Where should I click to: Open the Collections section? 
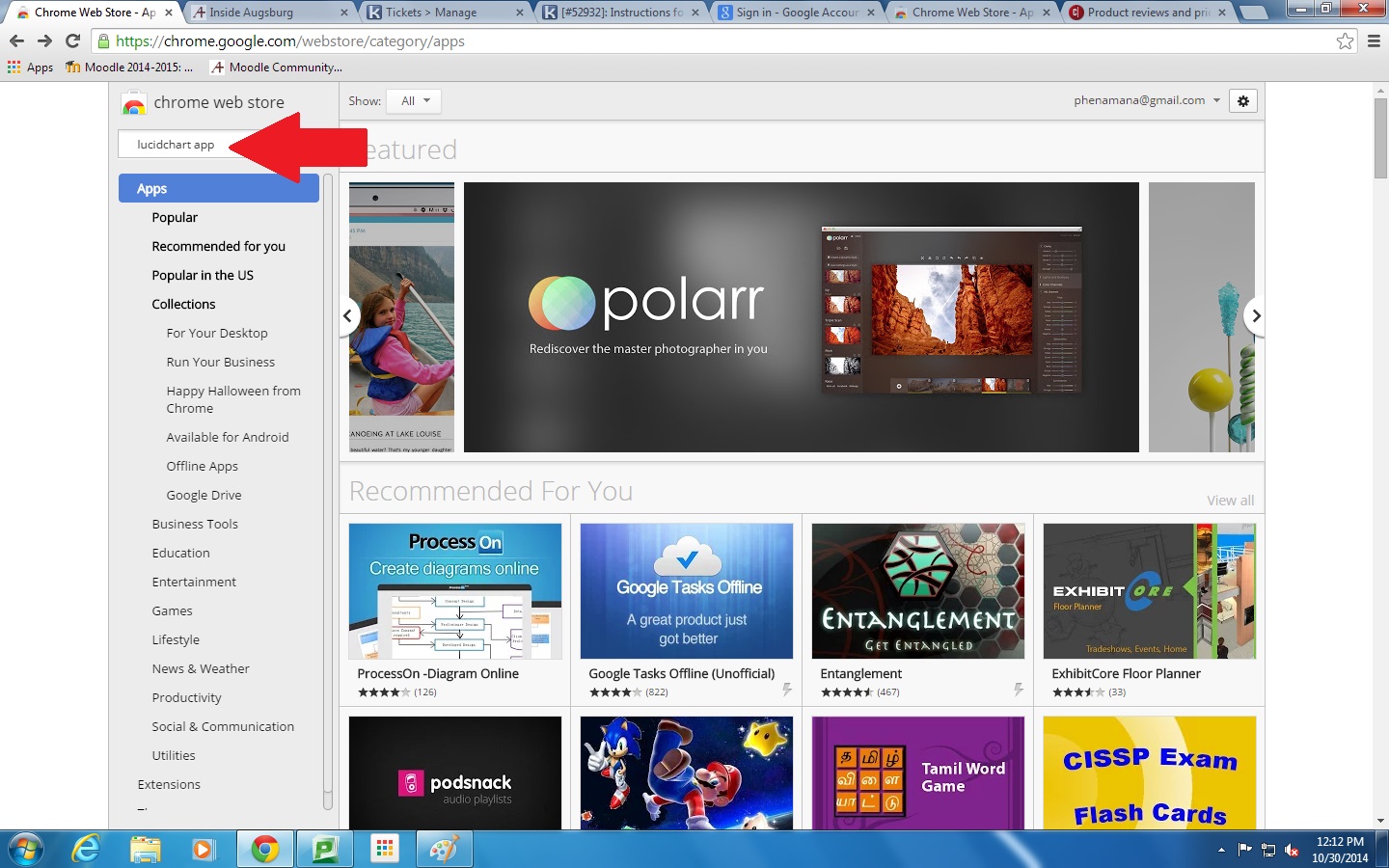pos(183,305)
